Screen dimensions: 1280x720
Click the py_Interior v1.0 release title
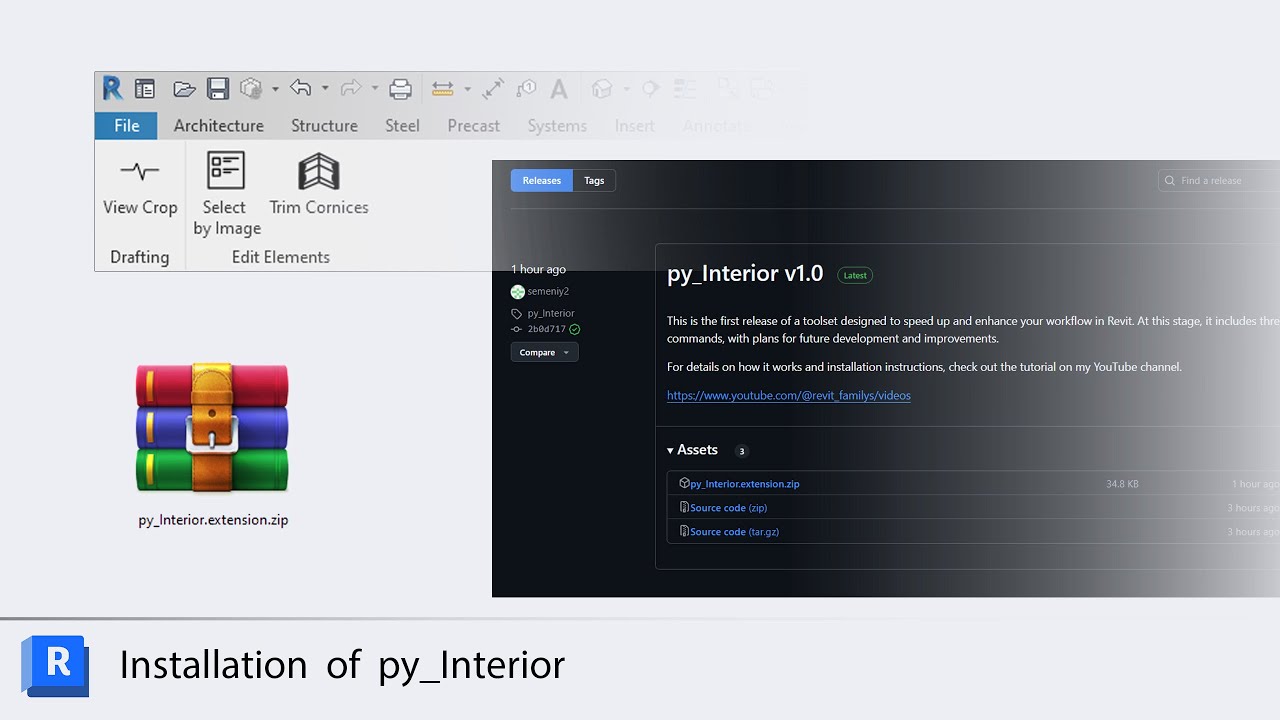coord(745,273)
